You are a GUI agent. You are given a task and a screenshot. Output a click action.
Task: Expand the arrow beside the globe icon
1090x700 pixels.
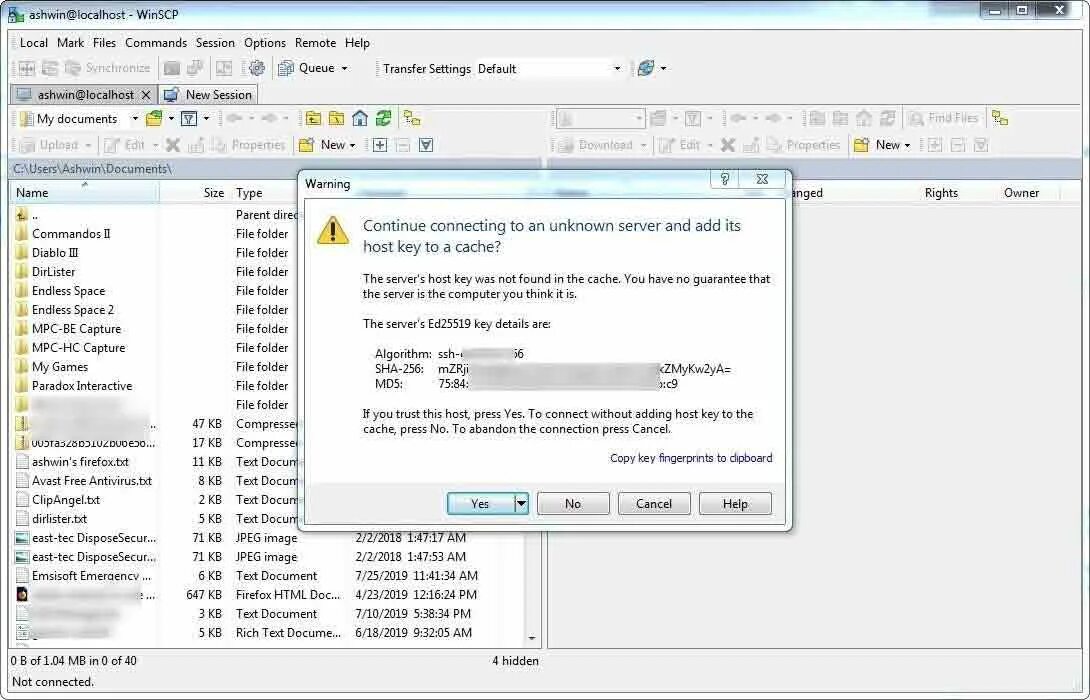click(663, 68)
